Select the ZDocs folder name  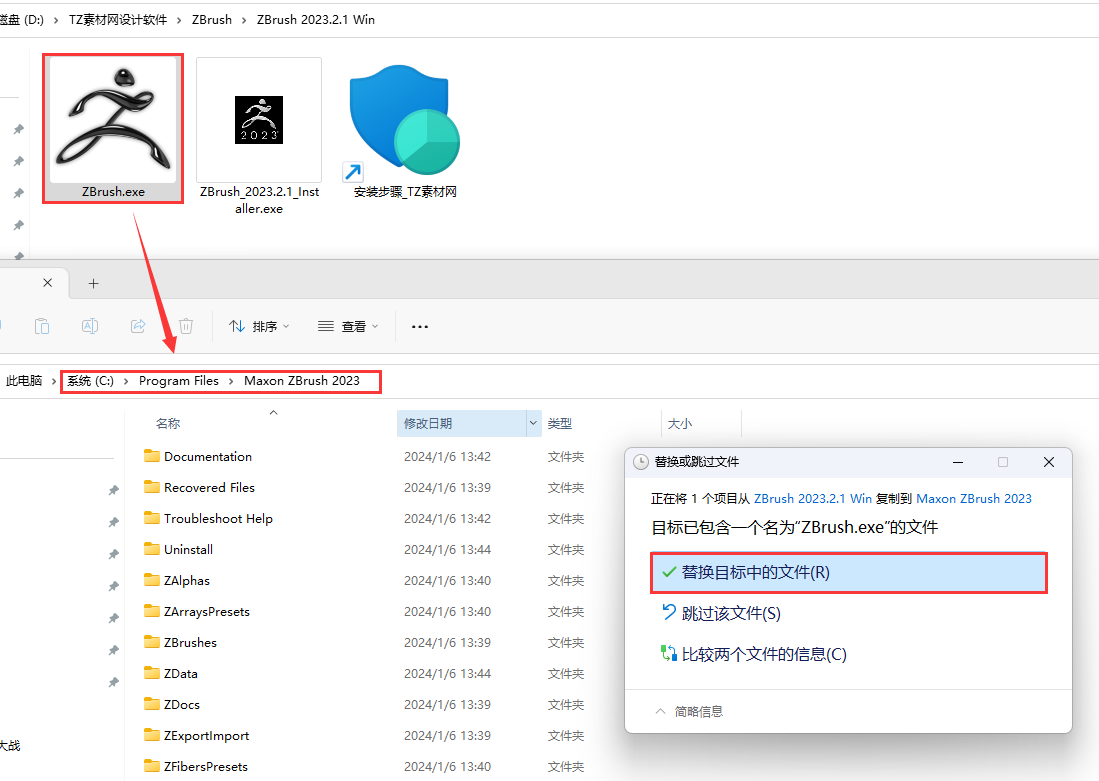pos(182,705)
